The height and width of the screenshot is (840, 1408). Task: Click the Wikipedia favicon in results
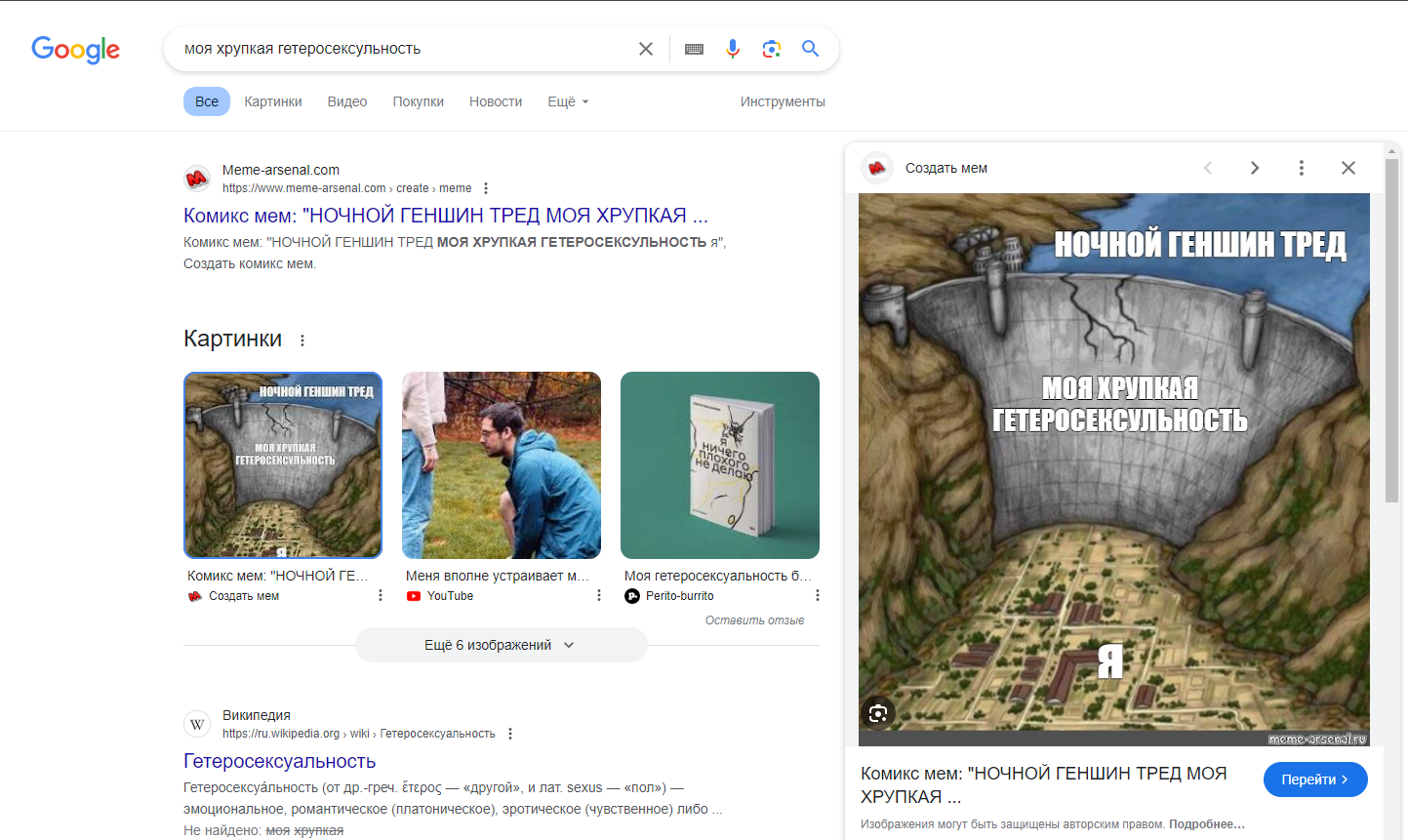point(197,724)
